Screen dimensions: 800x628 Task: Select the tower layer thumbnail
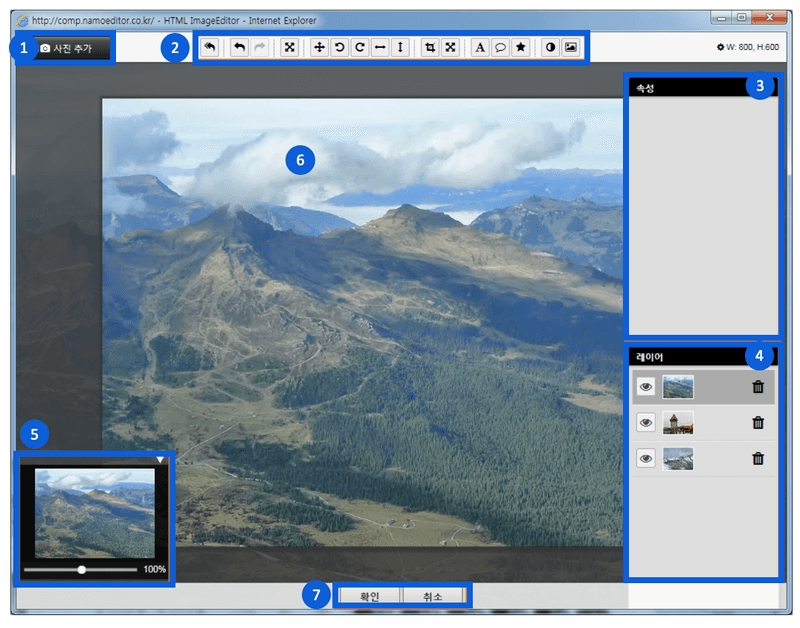[x=678, y=423]
